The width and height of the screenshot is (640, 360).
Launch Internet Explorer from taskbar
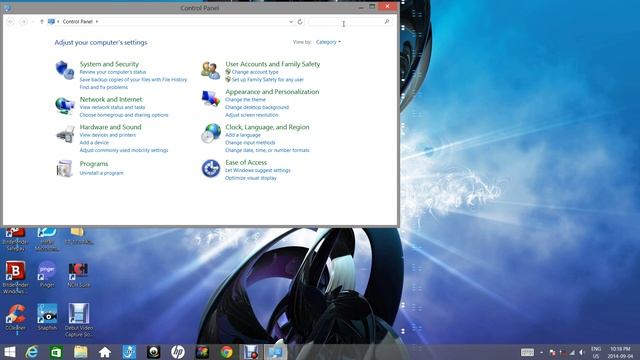32,352
